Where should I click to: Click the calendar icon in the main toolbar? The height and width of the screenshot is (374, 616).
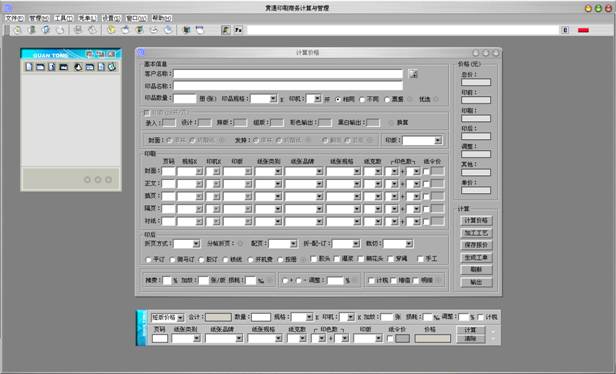(x=200, y=30)
